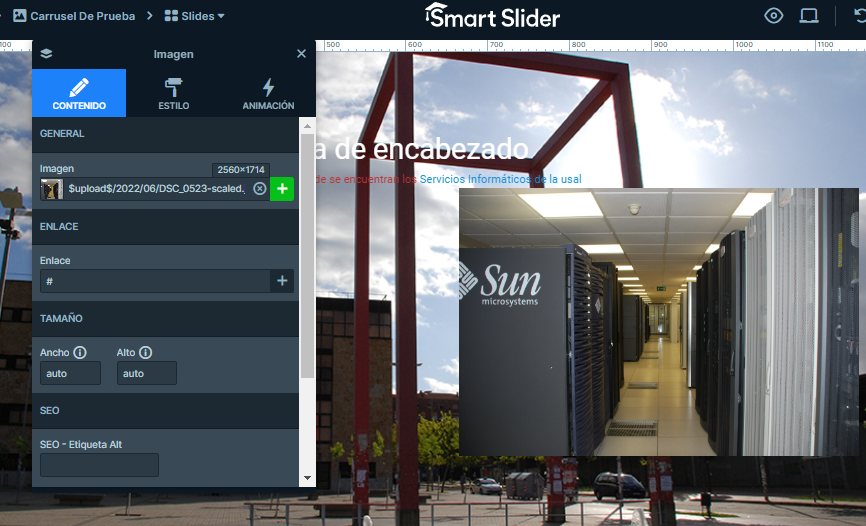Close the Imagen panel
The image size is (866, 526).
click(301, 54)
